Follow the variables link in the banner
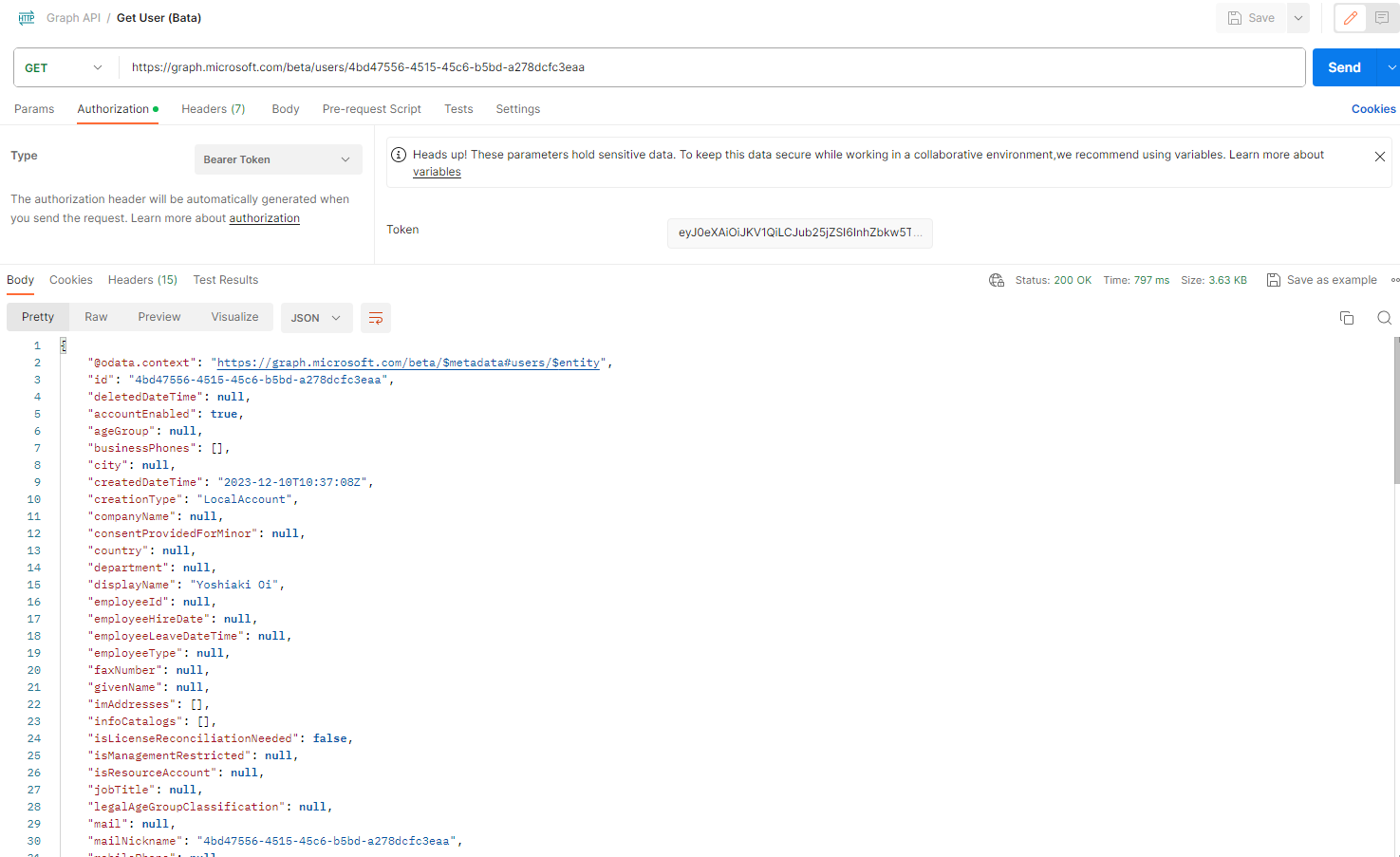This screenshot has height=857, width=1400. pyautogui.click(x=437, y=172)
